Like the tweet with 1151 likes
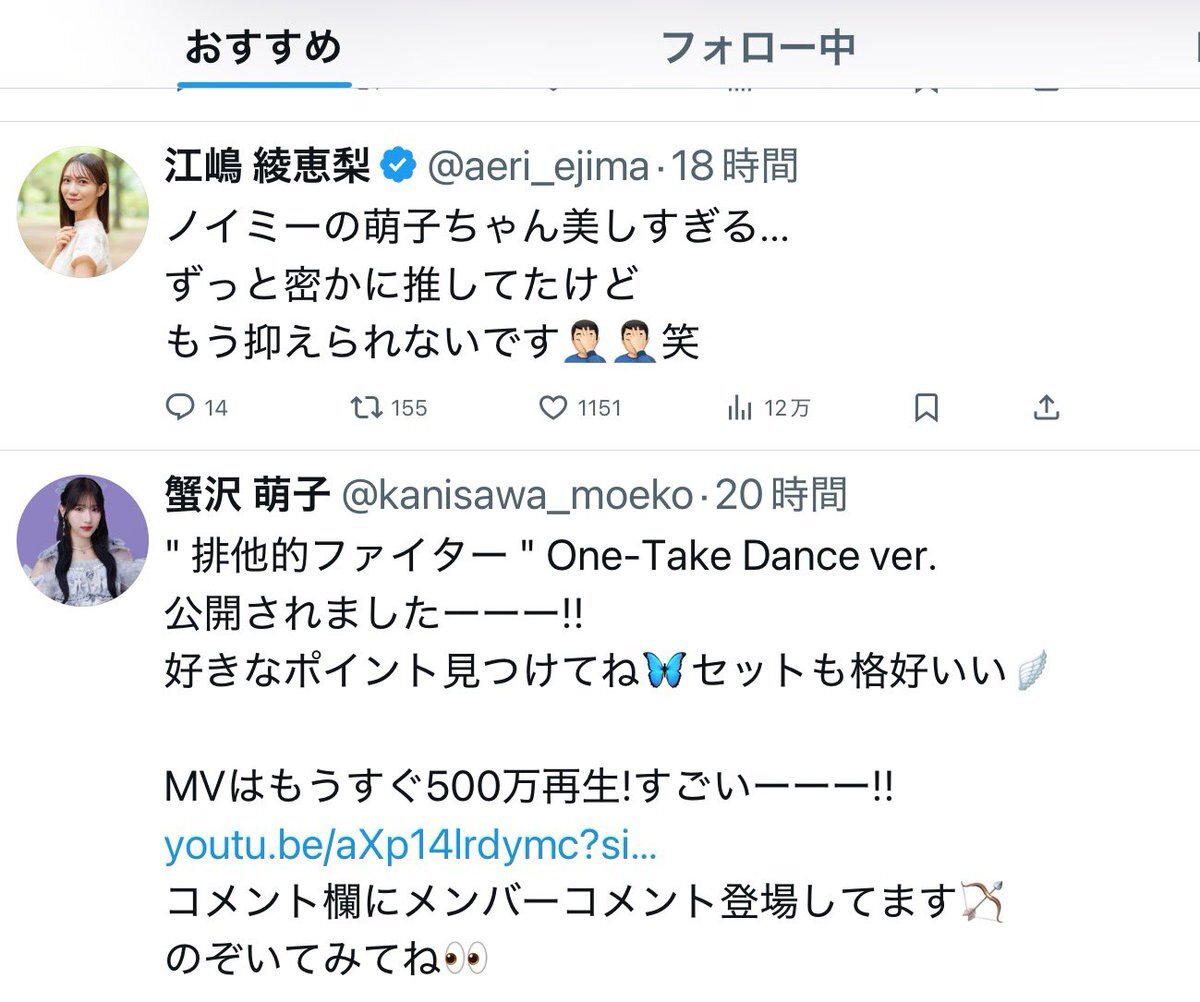Screen dimensions: 1200x1002 (580, 408)
